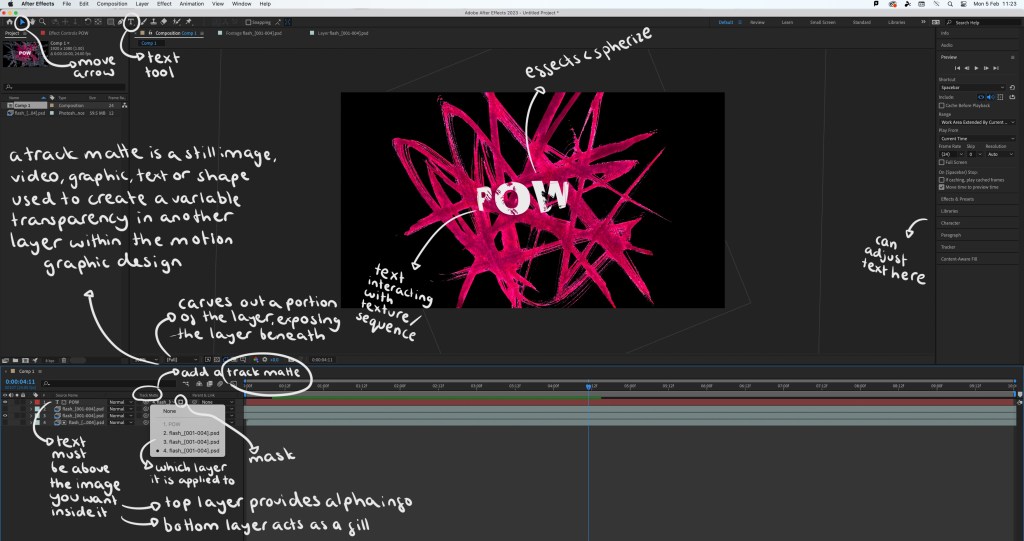Select the Eraser tool
Viewport: 1024px width, 541px height.
(x=165, y=21)
